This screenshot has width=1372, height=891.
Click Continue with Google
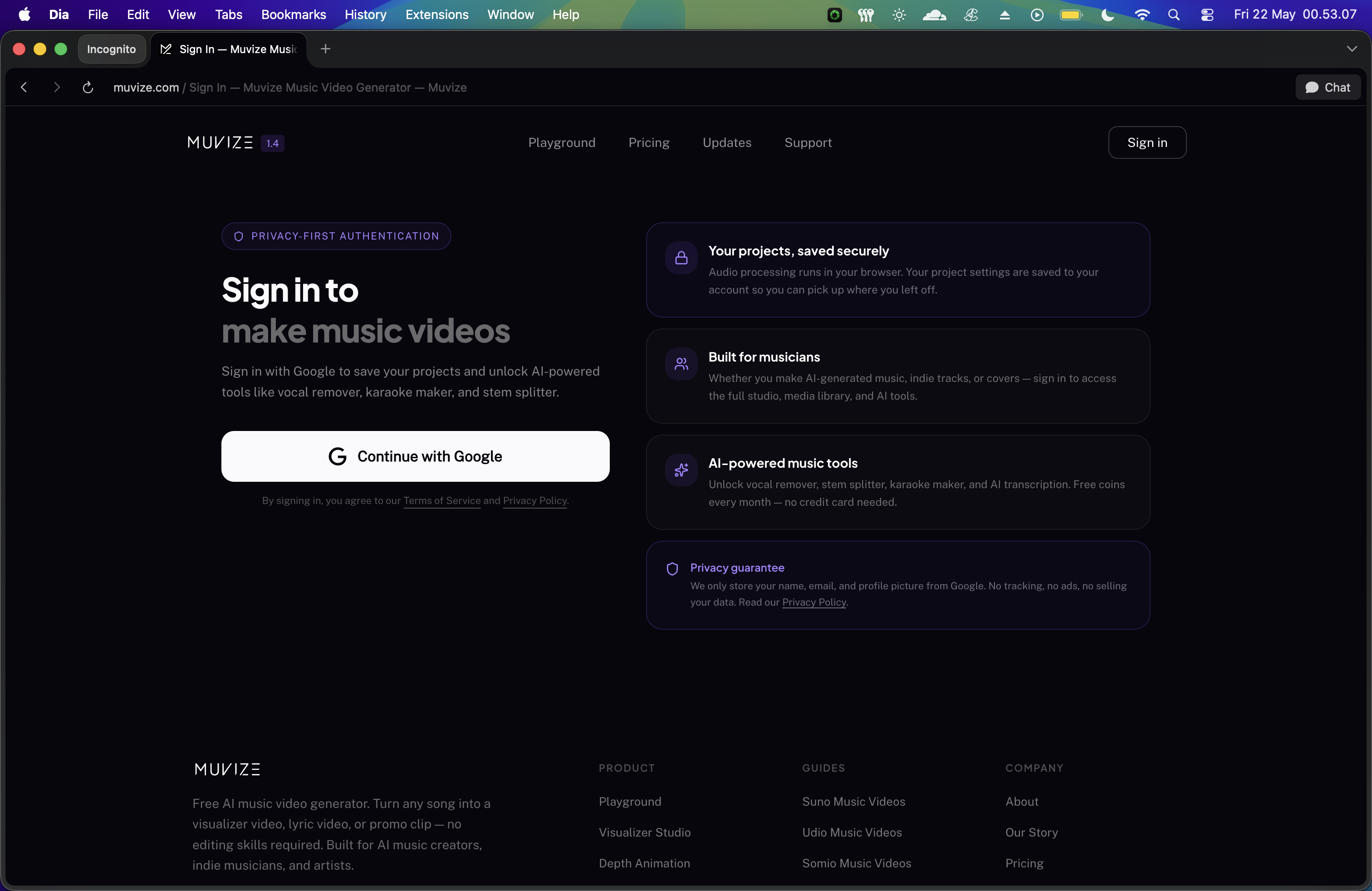click(415, 456)
